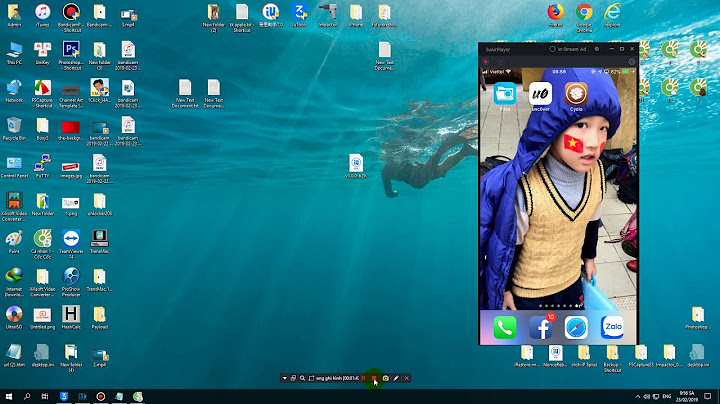Screen dimensions: 720x404
Task: Toggle the In-Stream Ad option in the AirPlayer title bar
Action: tap(568, 49)
